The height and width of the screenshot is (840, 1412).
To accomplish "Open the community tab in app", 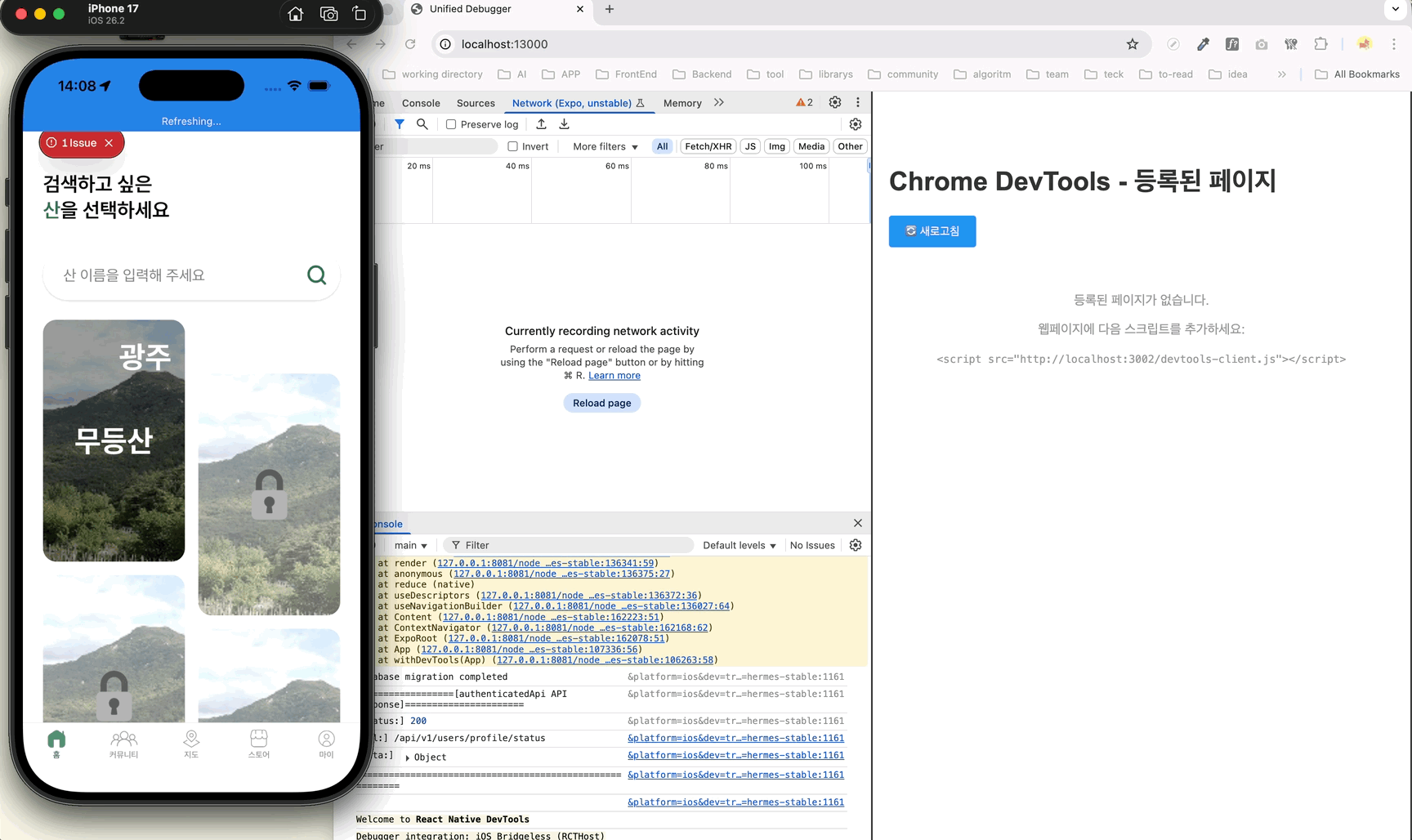I will [x=123, y=744].
